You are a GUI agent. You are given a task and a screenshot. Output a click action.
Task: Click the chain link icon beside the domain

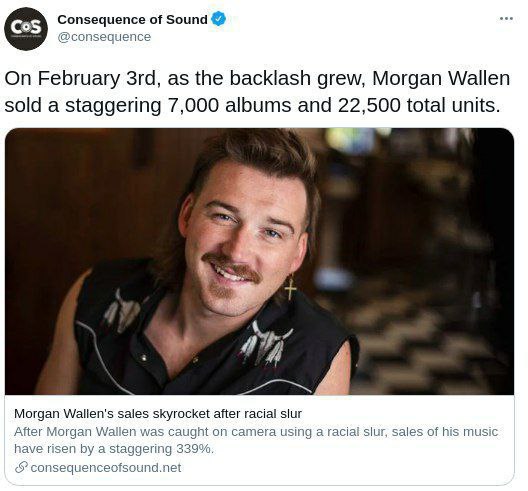(x=21, y=467)
